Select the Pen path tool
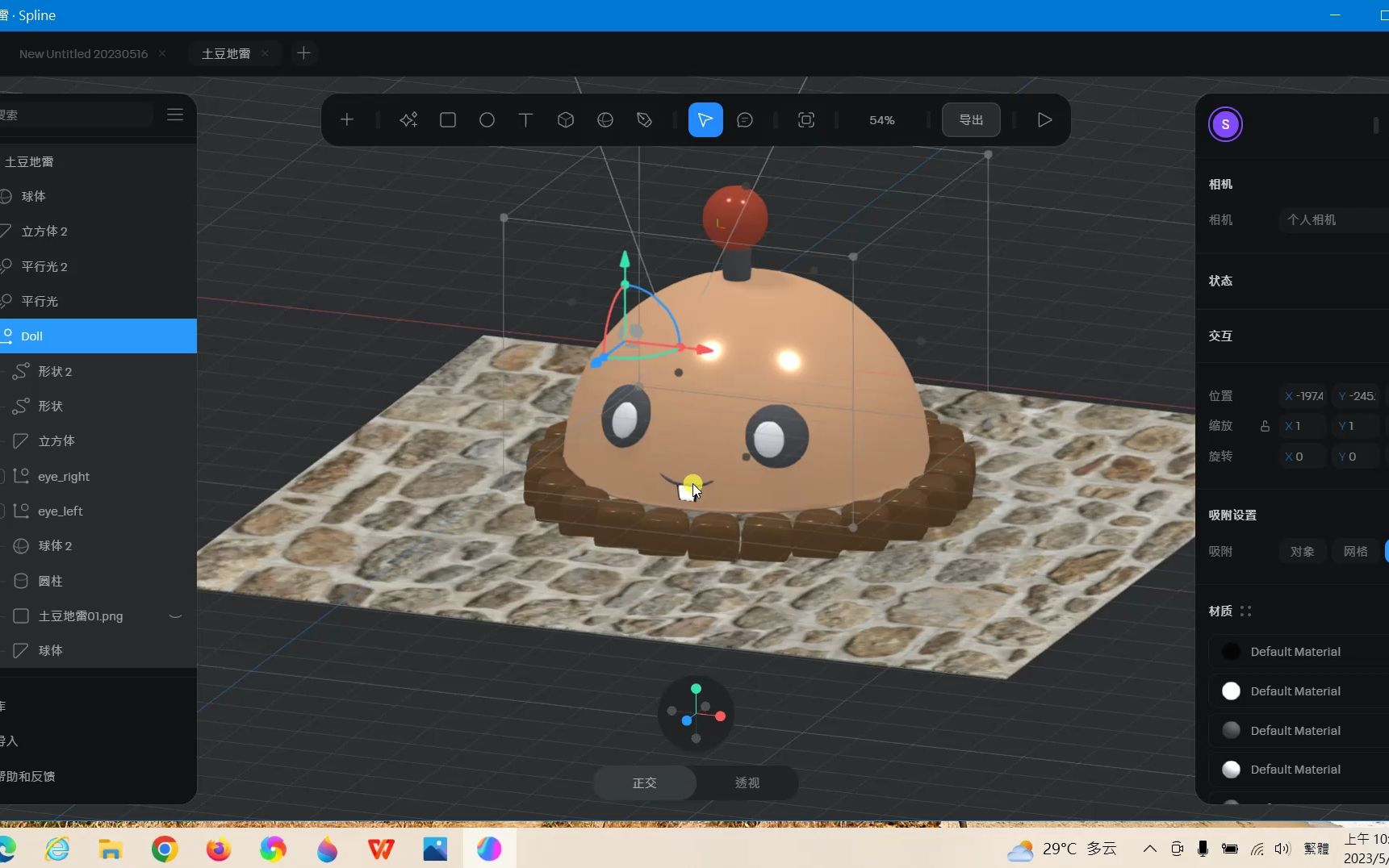Image resolution: width=1389 pixels, height=868 pixels. (644, 120)
